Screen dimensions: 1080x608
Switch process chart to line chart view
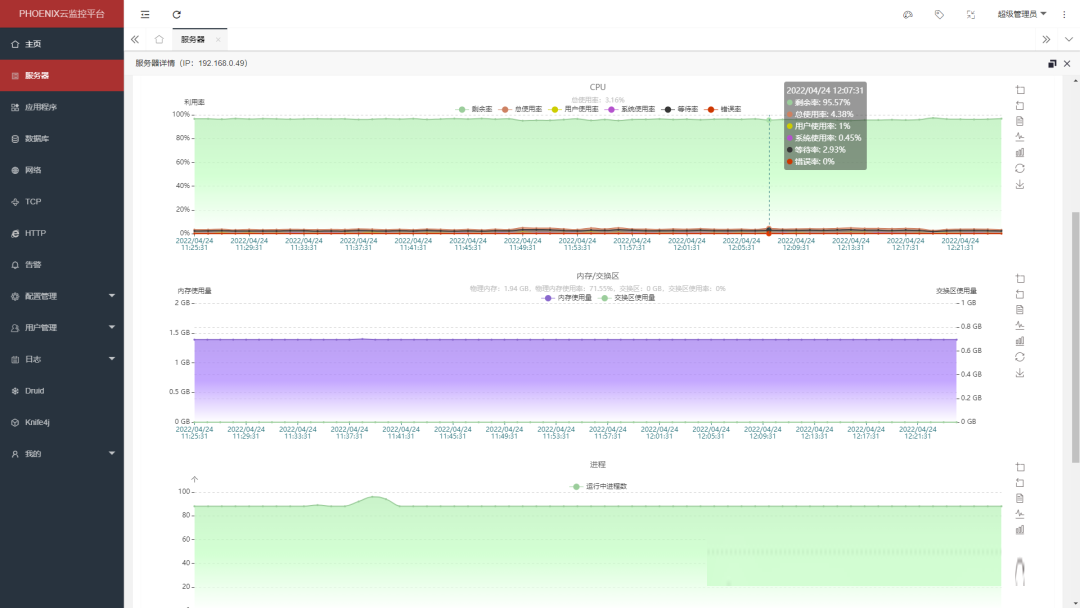(1020, 514)
